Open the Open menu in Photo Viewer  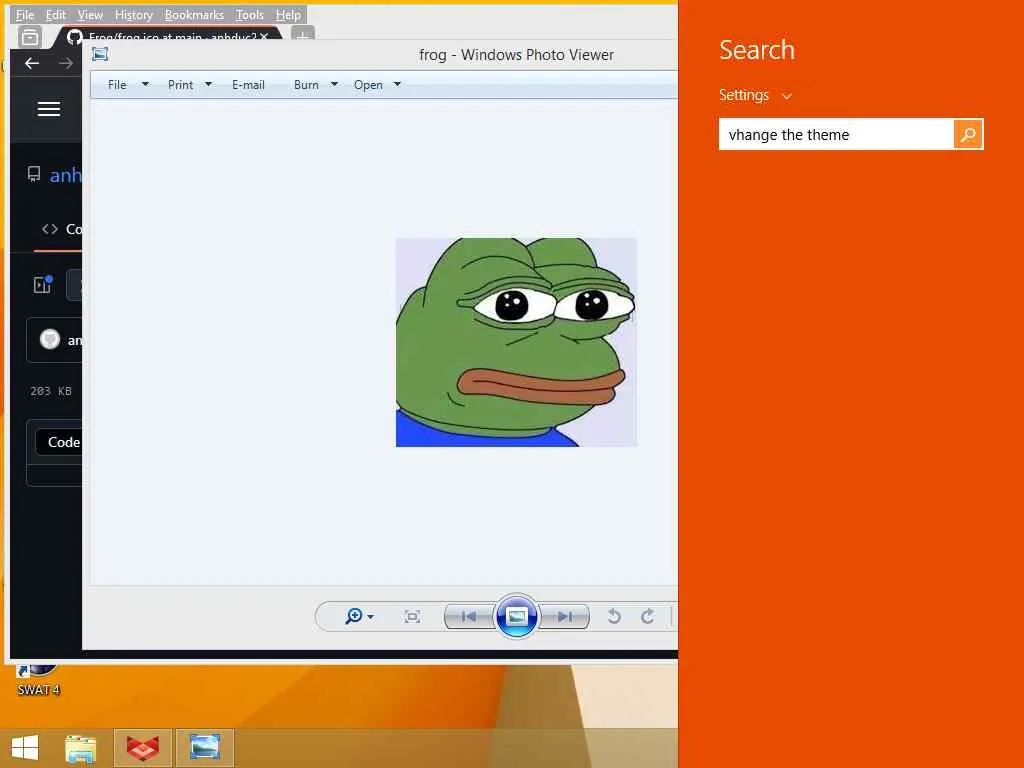click(368, 85)
